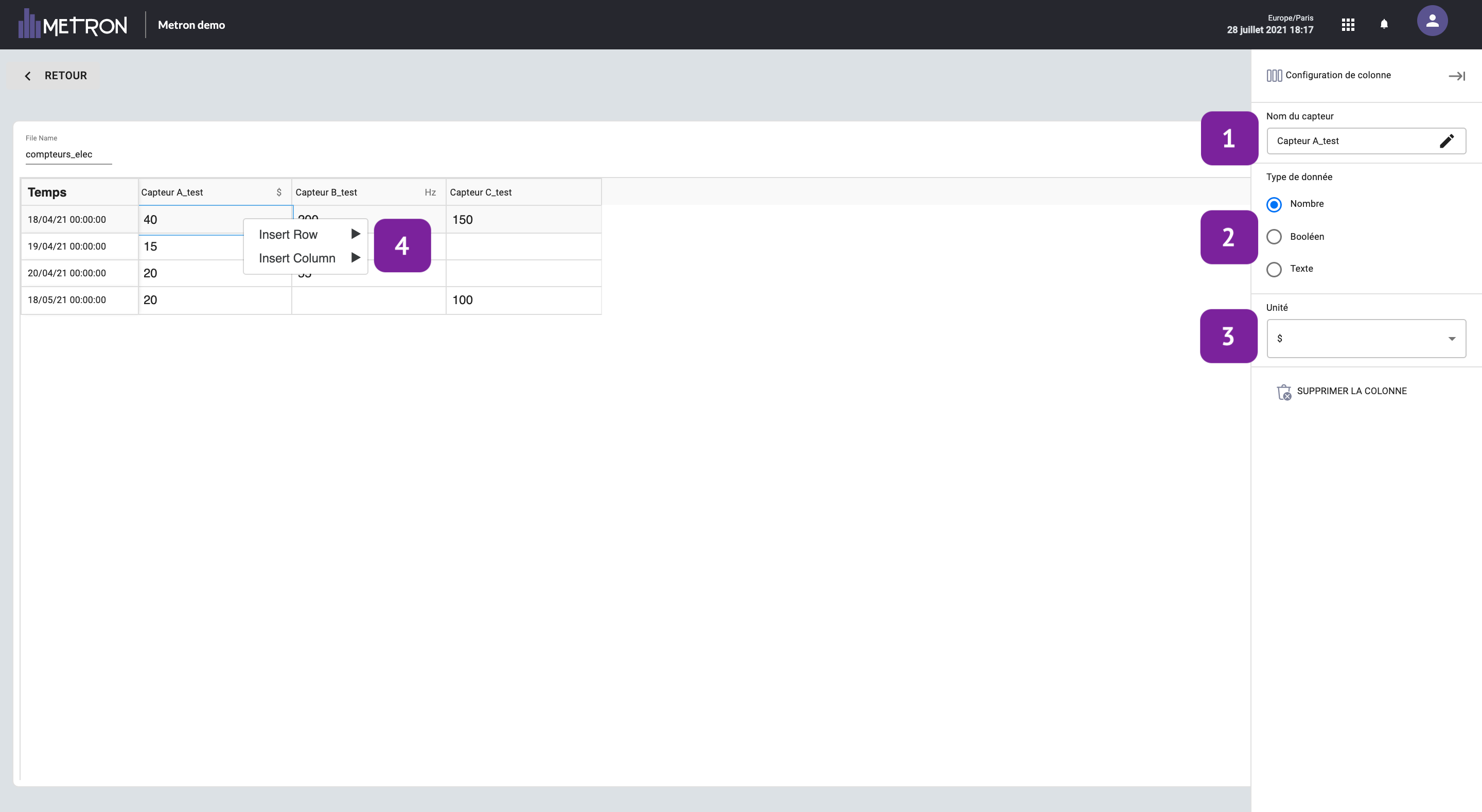Viewport: 1482px width, 812px height.
Task: Open the notifications bell
Action: [1384, 24]
